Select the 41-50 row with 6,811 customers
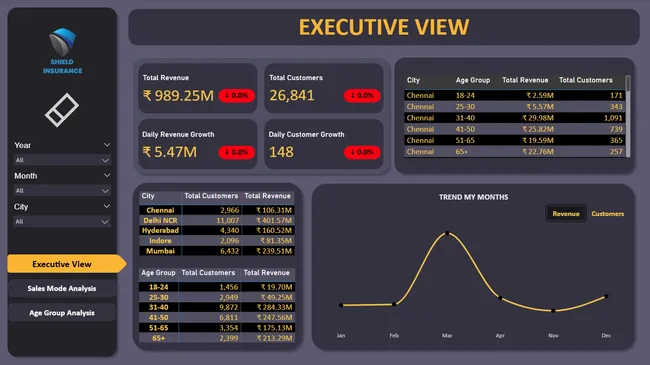This screenshot has width=650, height=365. (217, 317)
